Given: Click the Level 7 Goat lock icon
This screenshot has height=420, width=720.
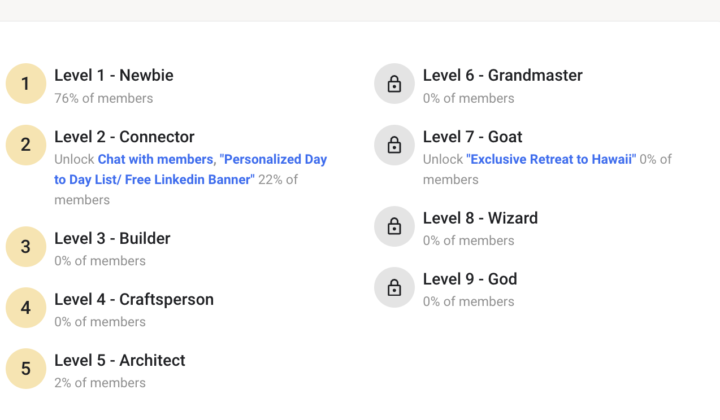Looking at the screenshot, I should [x=394, y=145].
